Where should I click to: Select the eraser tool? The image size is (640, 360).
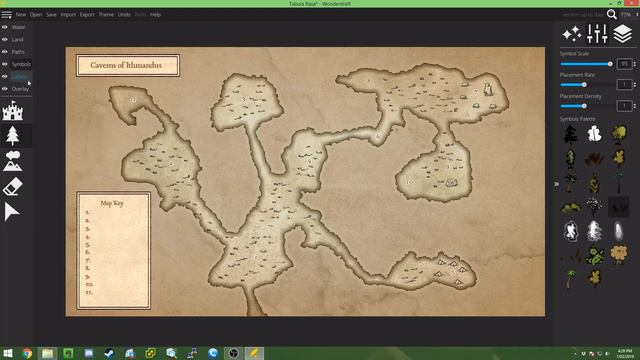pyautogui.click(x=13, y=187)
